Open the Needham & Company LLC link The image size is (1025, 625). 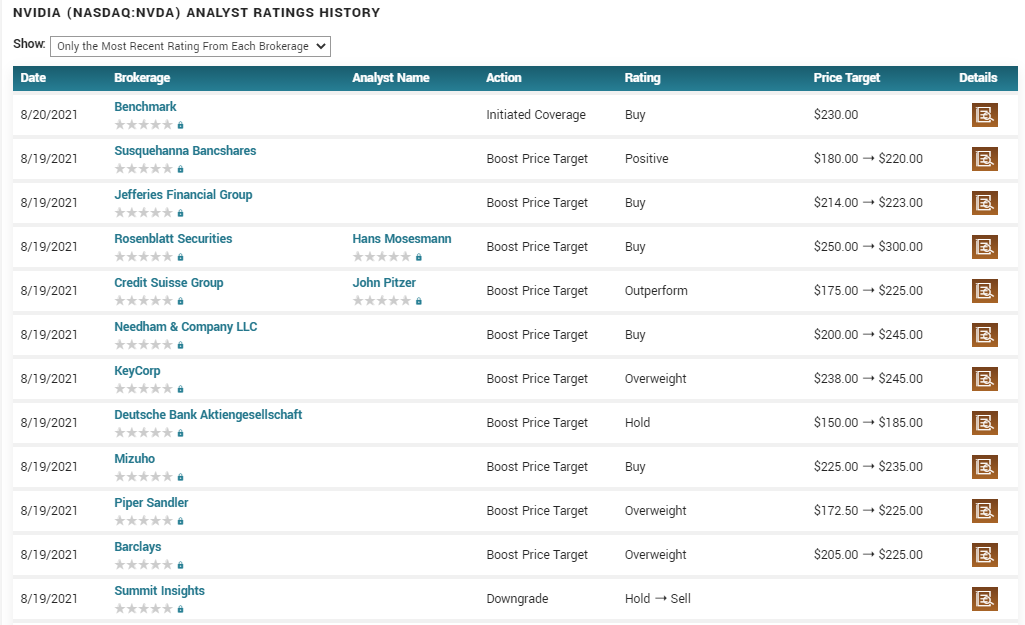click(186, 326)
